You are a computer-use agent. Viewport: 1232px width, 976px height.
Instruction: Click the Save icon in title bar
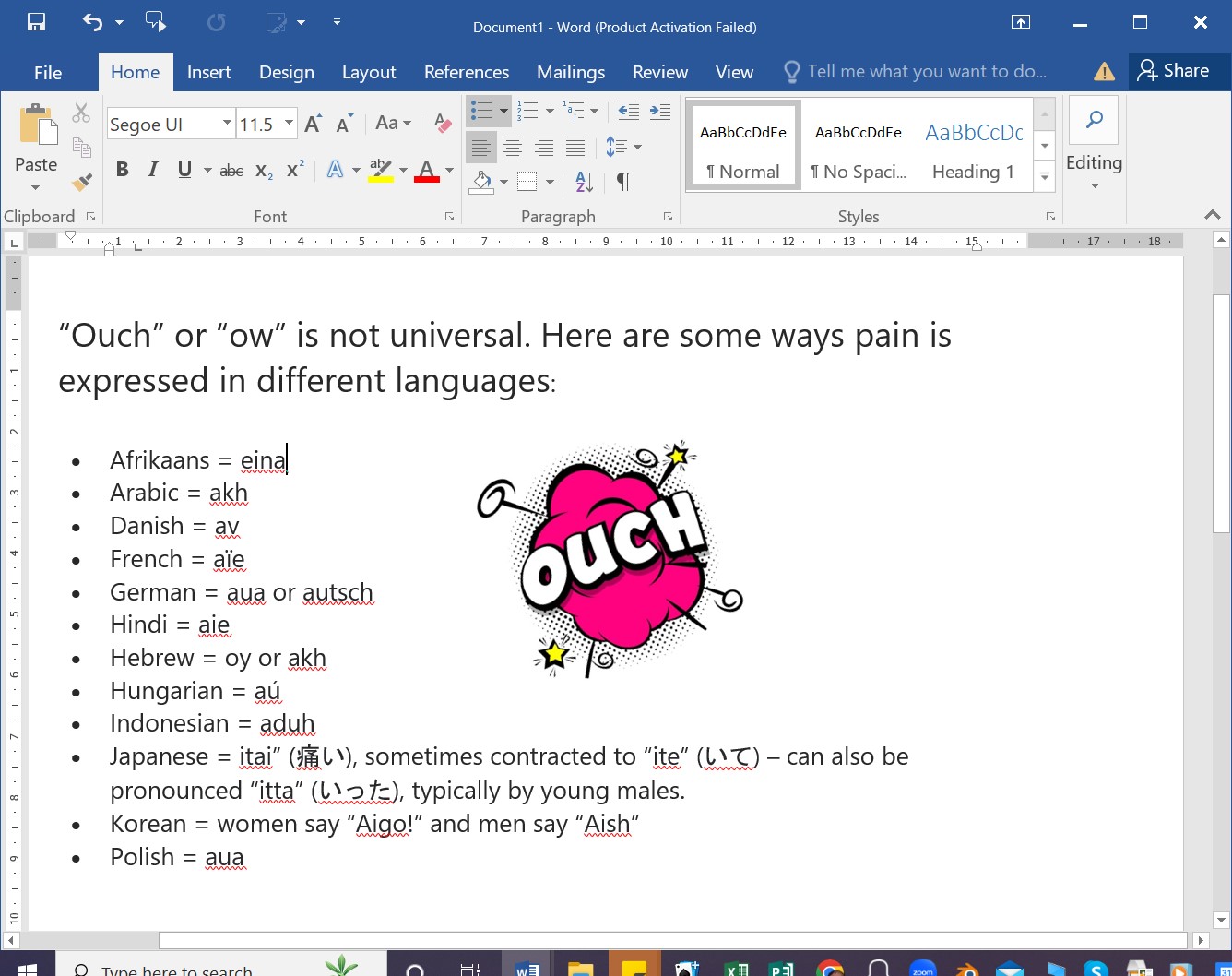click(36, 22)
